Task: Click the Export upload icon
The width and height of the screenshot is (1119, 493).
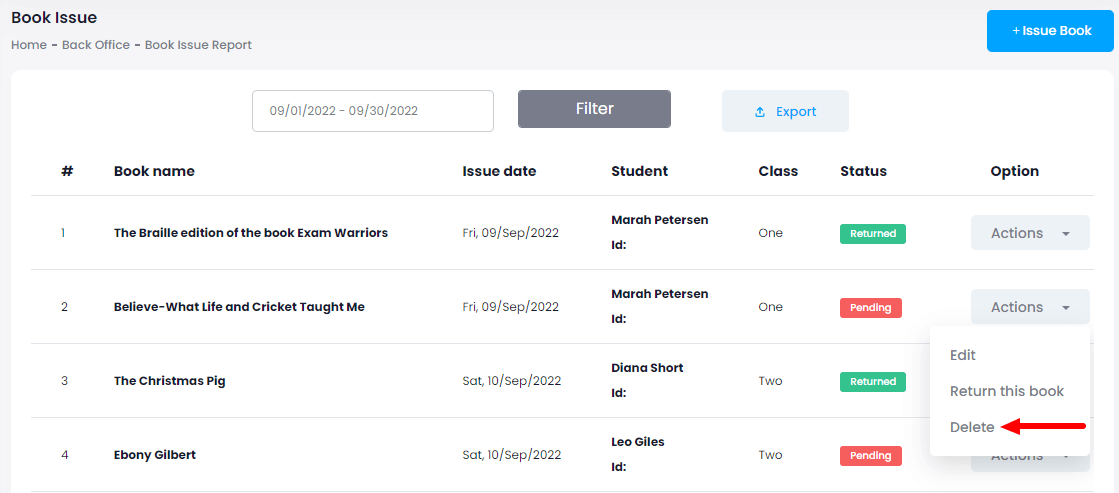Action: click(760, 112)
